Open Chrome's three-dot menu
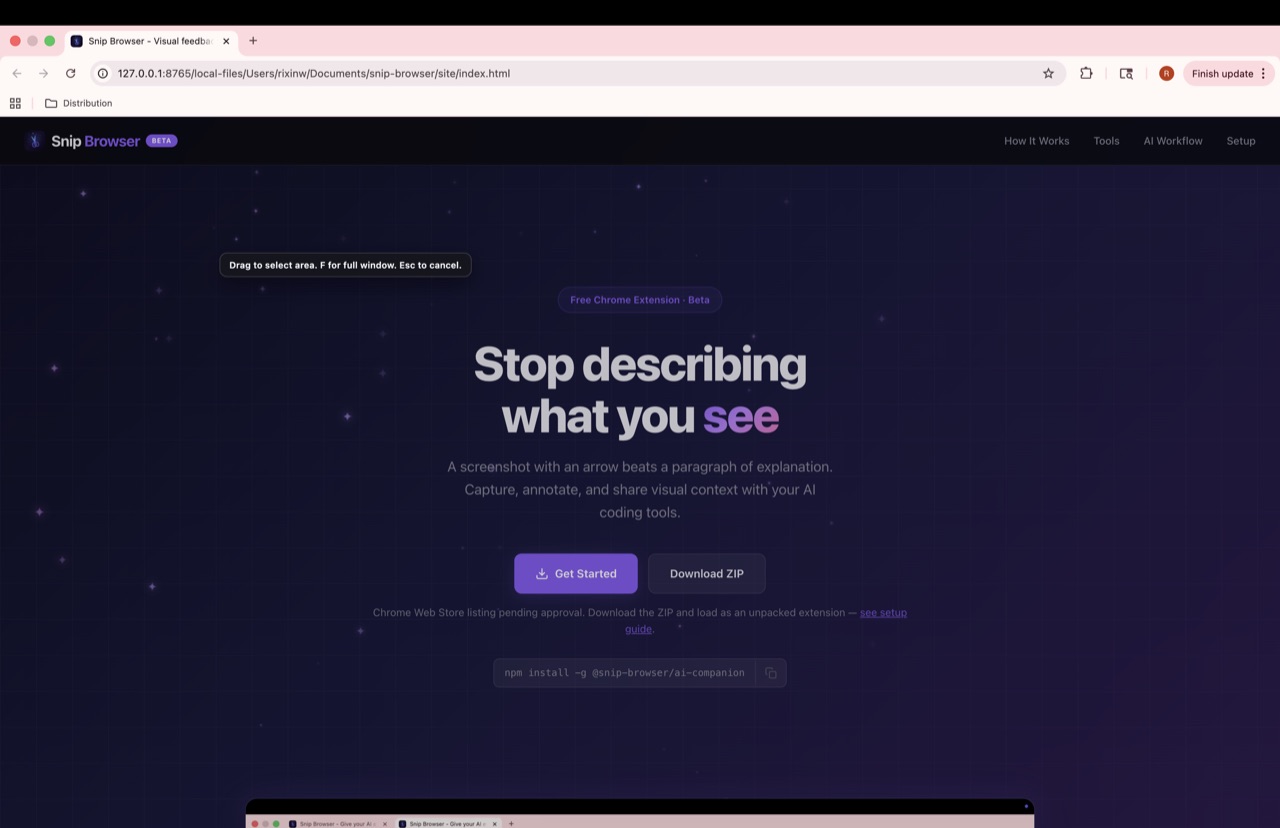The width and height of the screenshot is (1280, 828). point(1263,73)
